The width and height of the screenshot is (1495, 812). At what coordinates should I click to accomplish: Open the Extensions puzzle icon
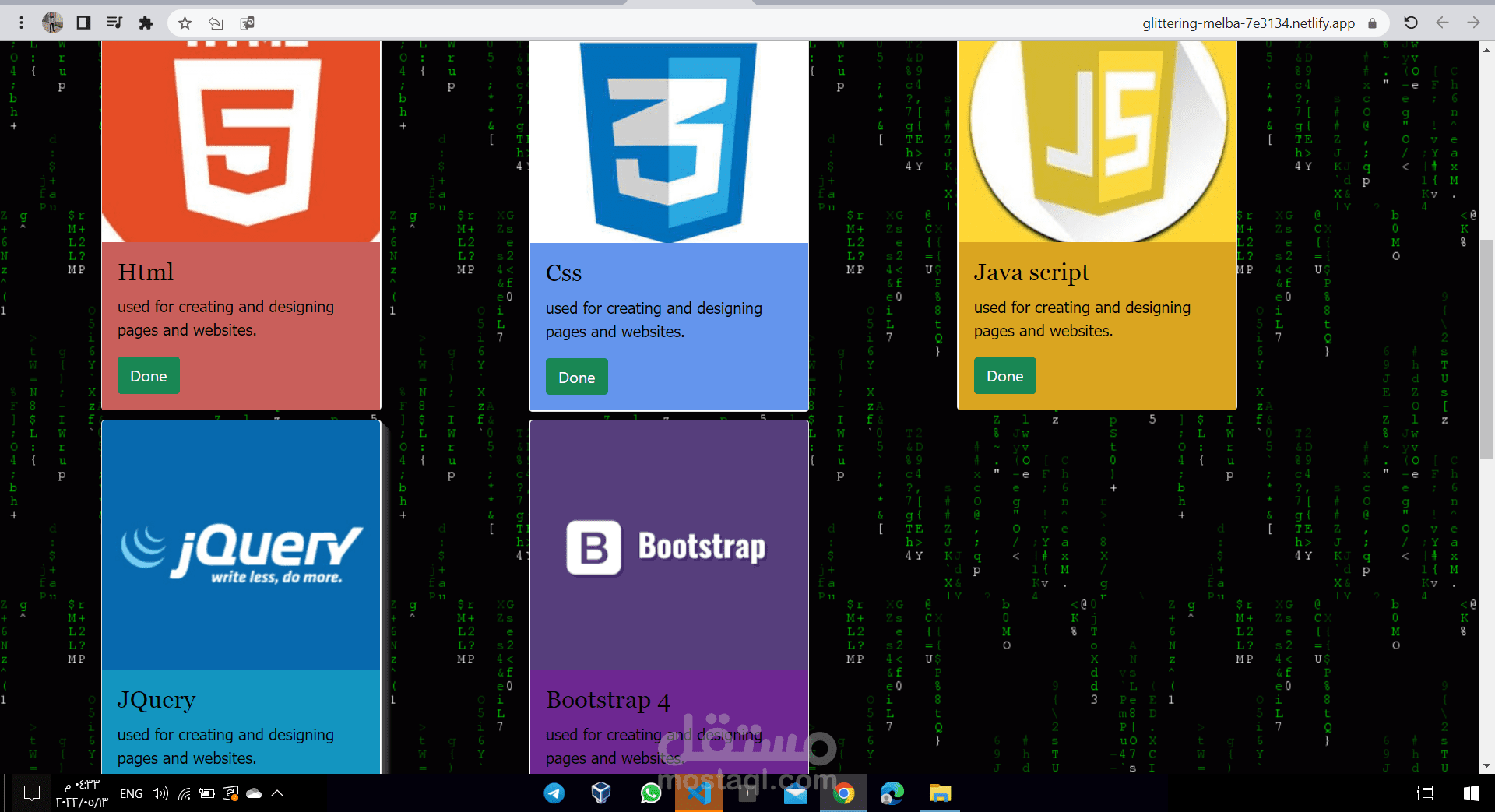click(146, 23)
